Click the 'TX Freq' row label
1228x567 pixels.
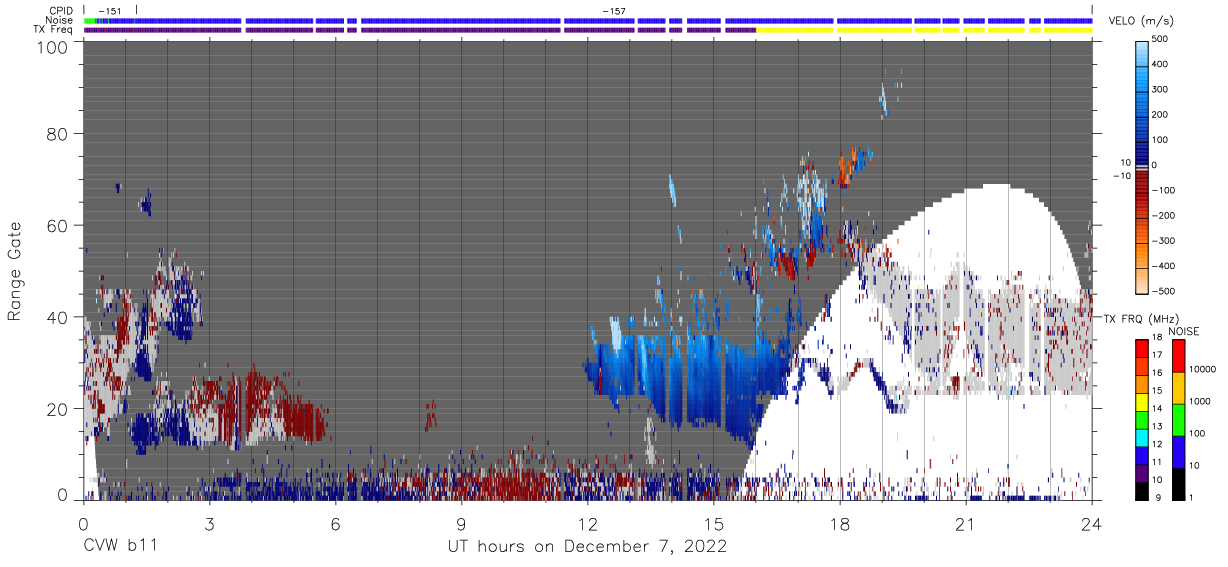point(54,30)
